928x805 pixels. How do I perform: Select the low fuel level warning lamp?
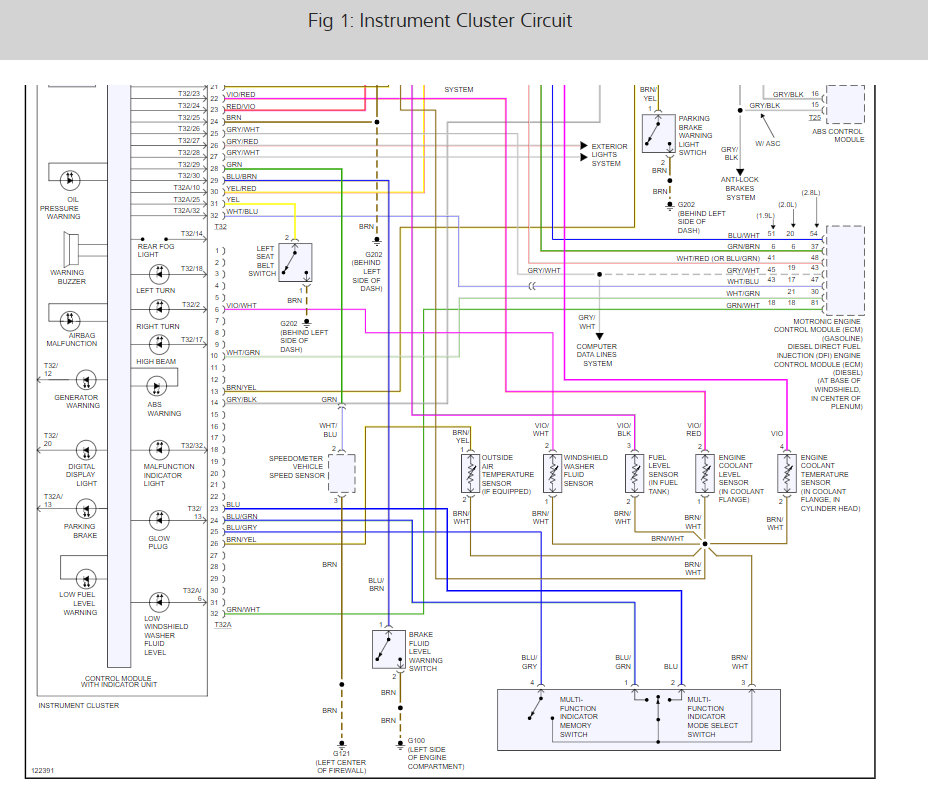(x=86, y=579)
